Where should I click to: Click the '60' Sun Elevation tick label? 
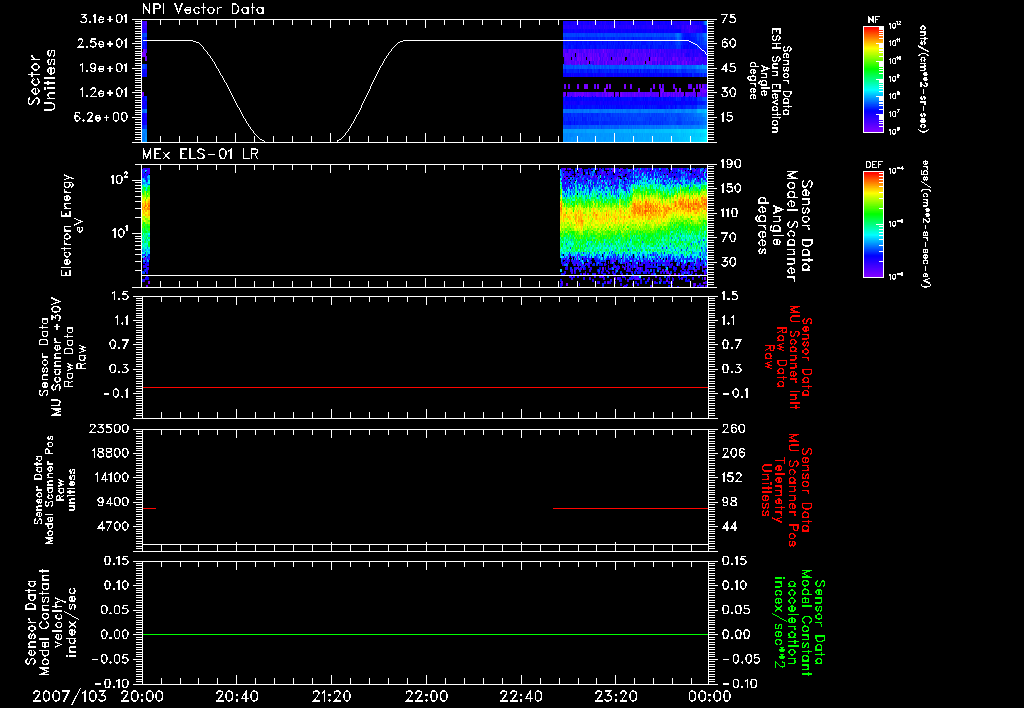729,43
